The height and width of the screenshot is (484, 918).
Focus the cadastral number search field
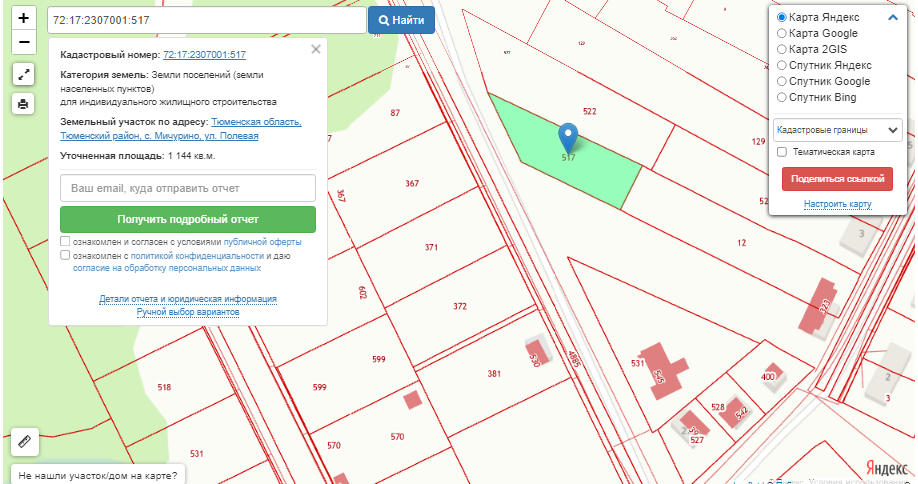click(x=207, y=20)
